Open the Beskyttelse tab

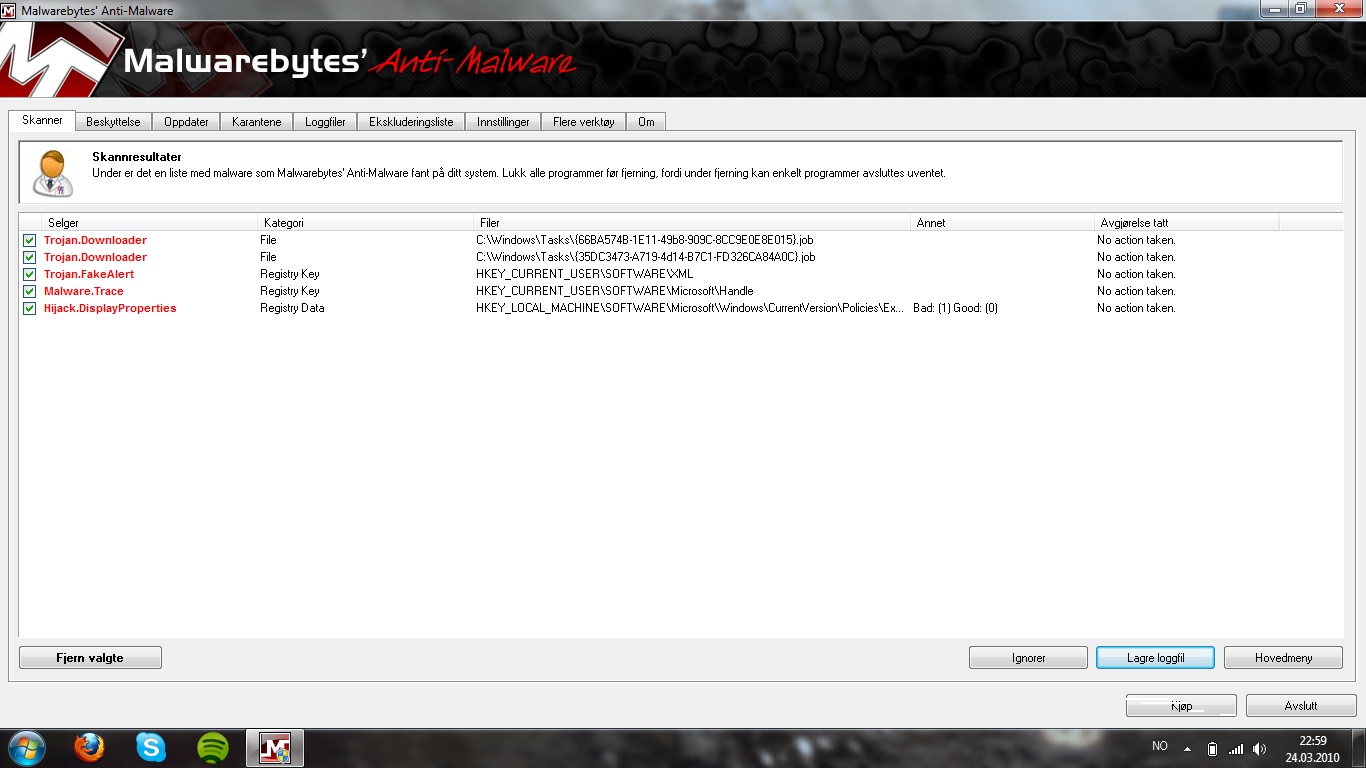[113, 122]
